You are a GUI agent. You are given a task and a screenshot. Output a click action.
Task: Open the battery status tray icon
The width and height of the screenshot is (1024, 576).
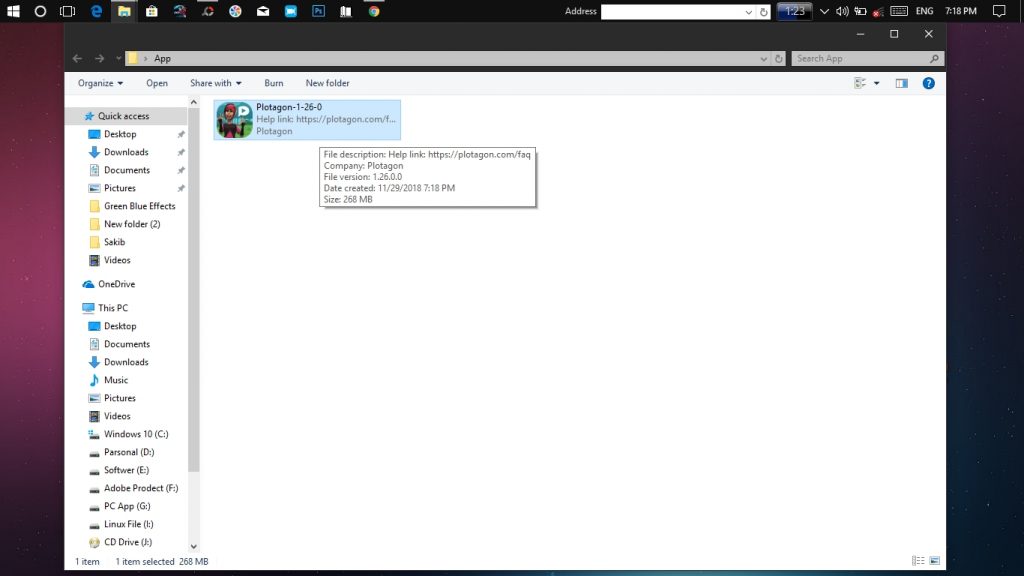click(860, 11)
